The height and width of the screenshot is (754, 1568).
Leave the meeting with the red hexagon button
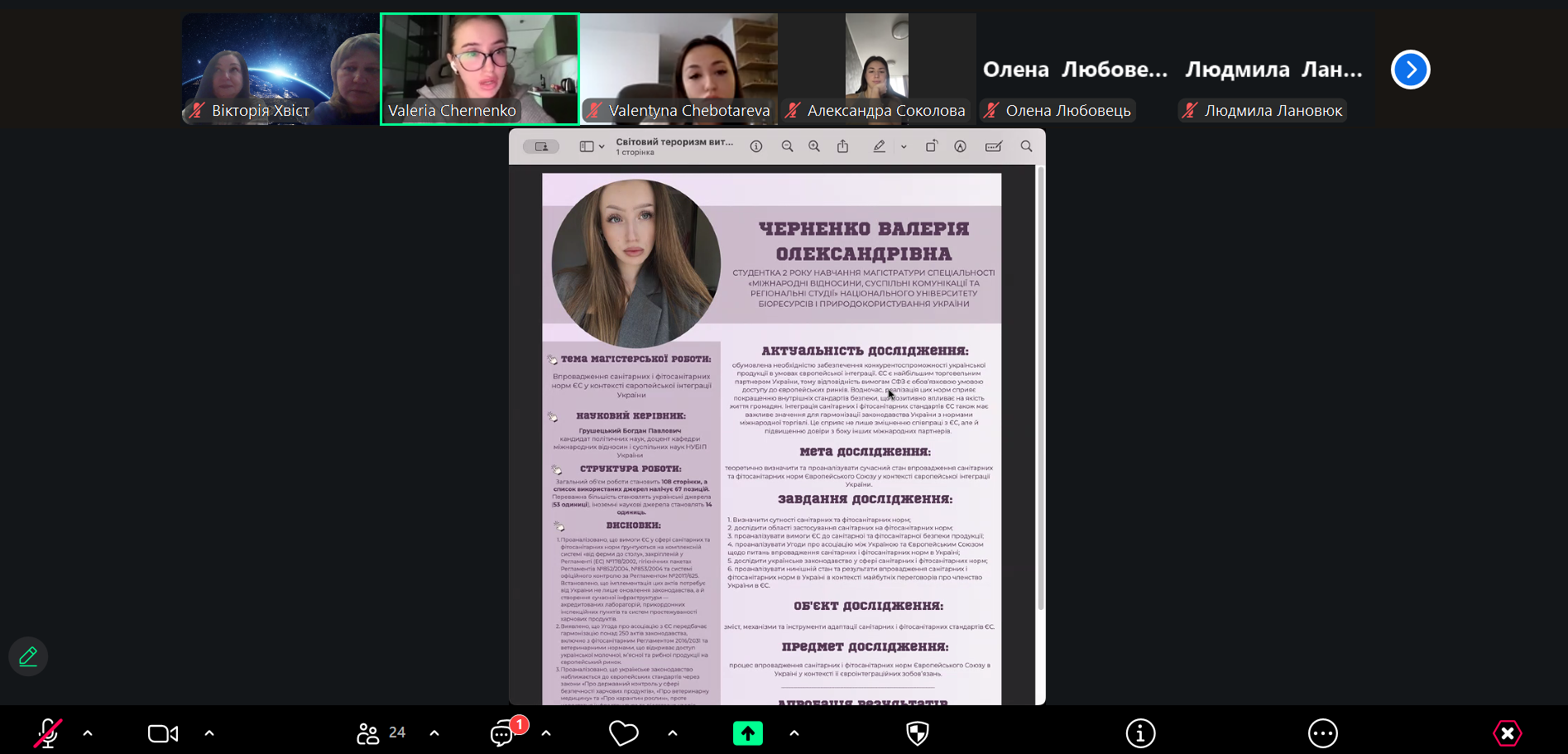(1508, 733)
